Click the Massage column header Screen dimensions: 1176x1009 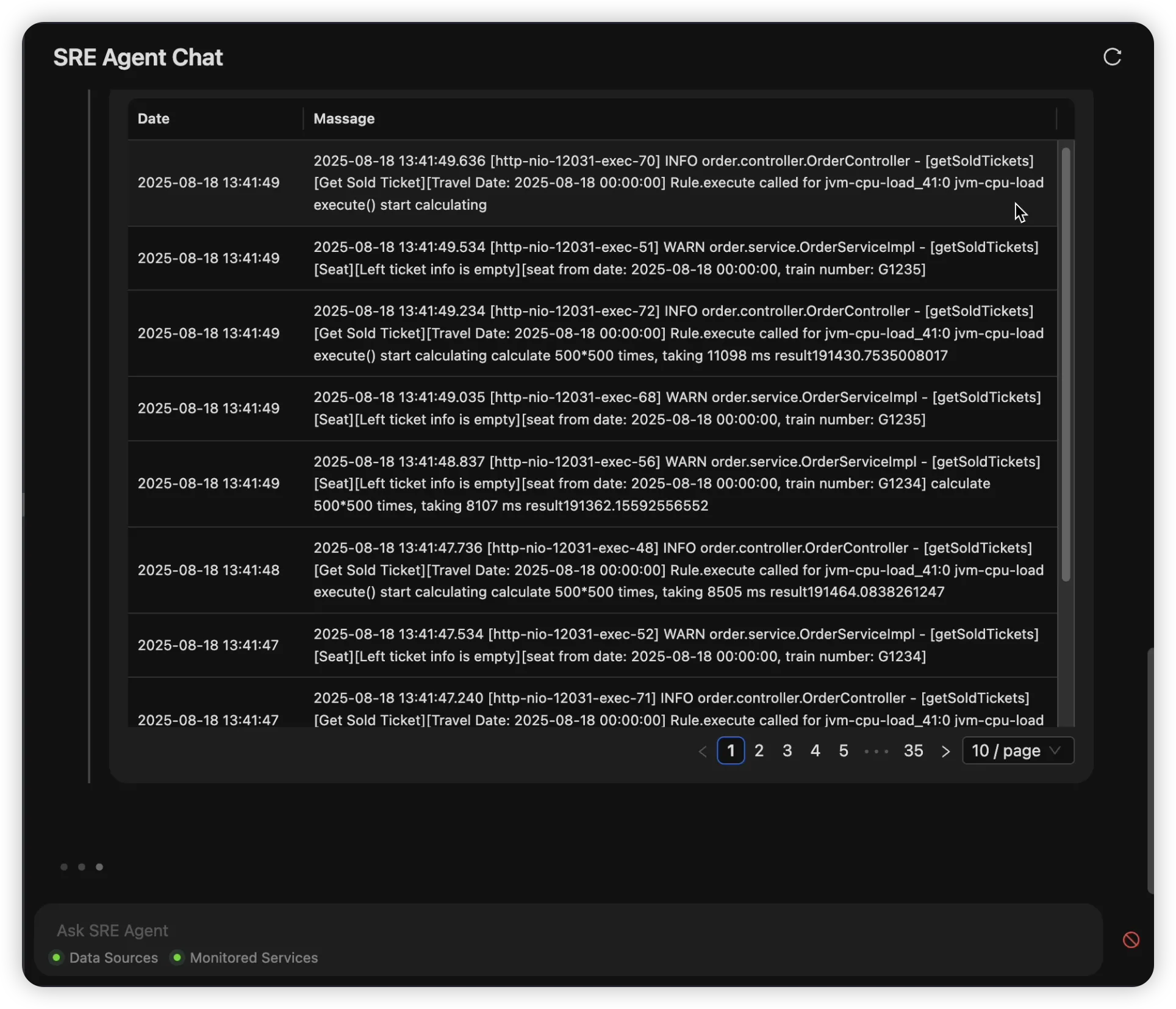point(344,118)
